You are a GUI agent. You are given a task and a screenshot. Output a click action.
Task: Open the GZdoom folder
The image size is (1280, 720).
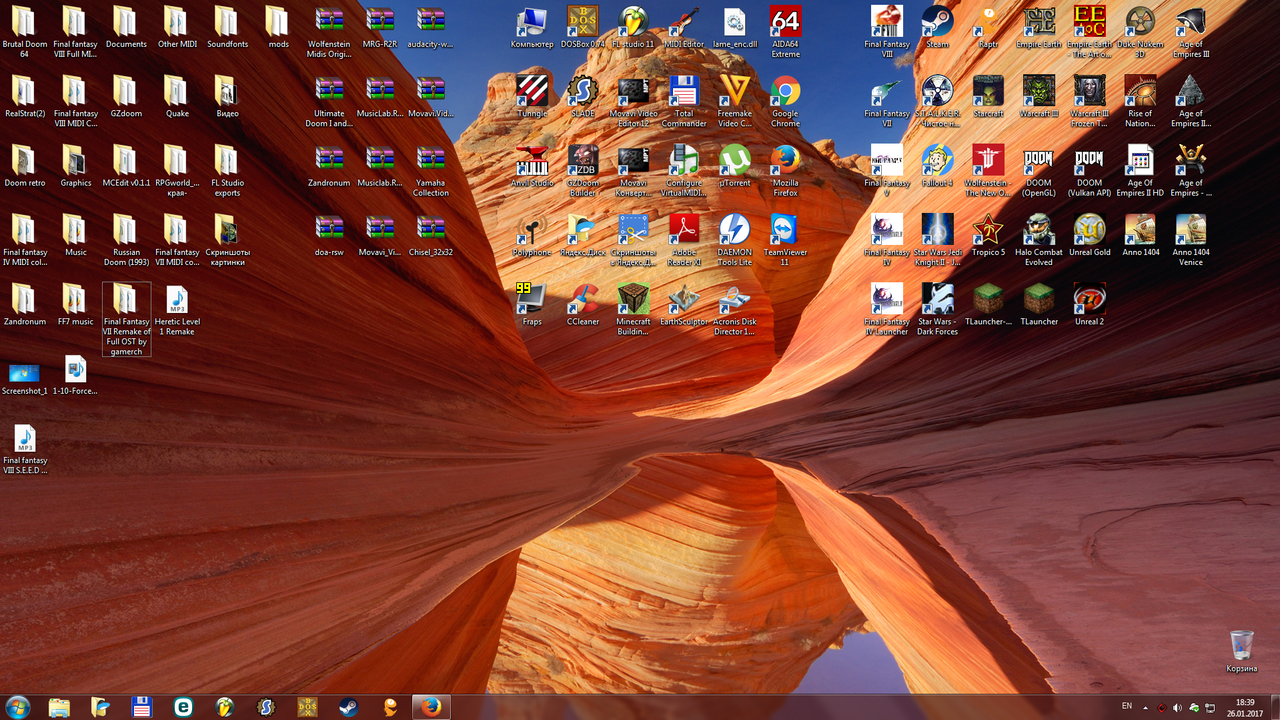(x=126, y=96)
